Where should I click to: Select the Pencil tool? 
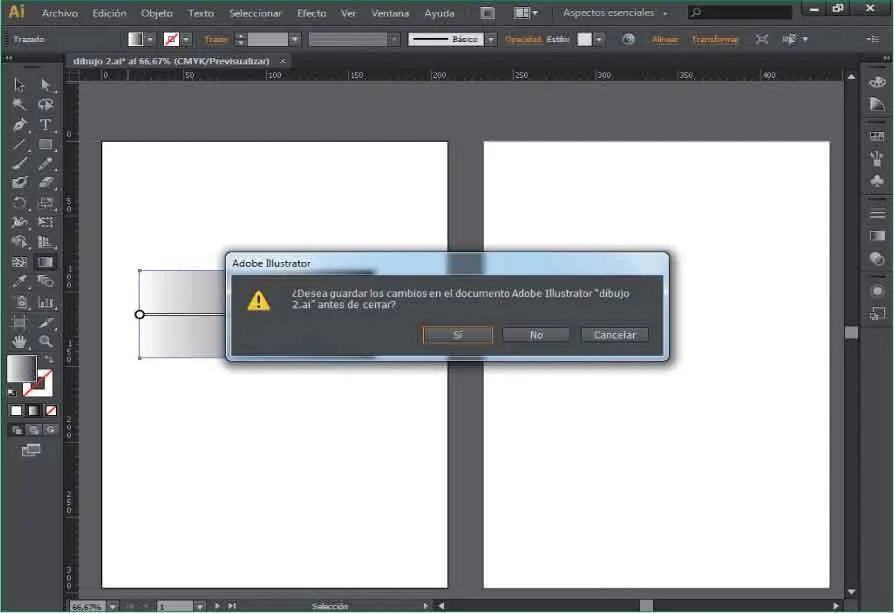point(46,164)
